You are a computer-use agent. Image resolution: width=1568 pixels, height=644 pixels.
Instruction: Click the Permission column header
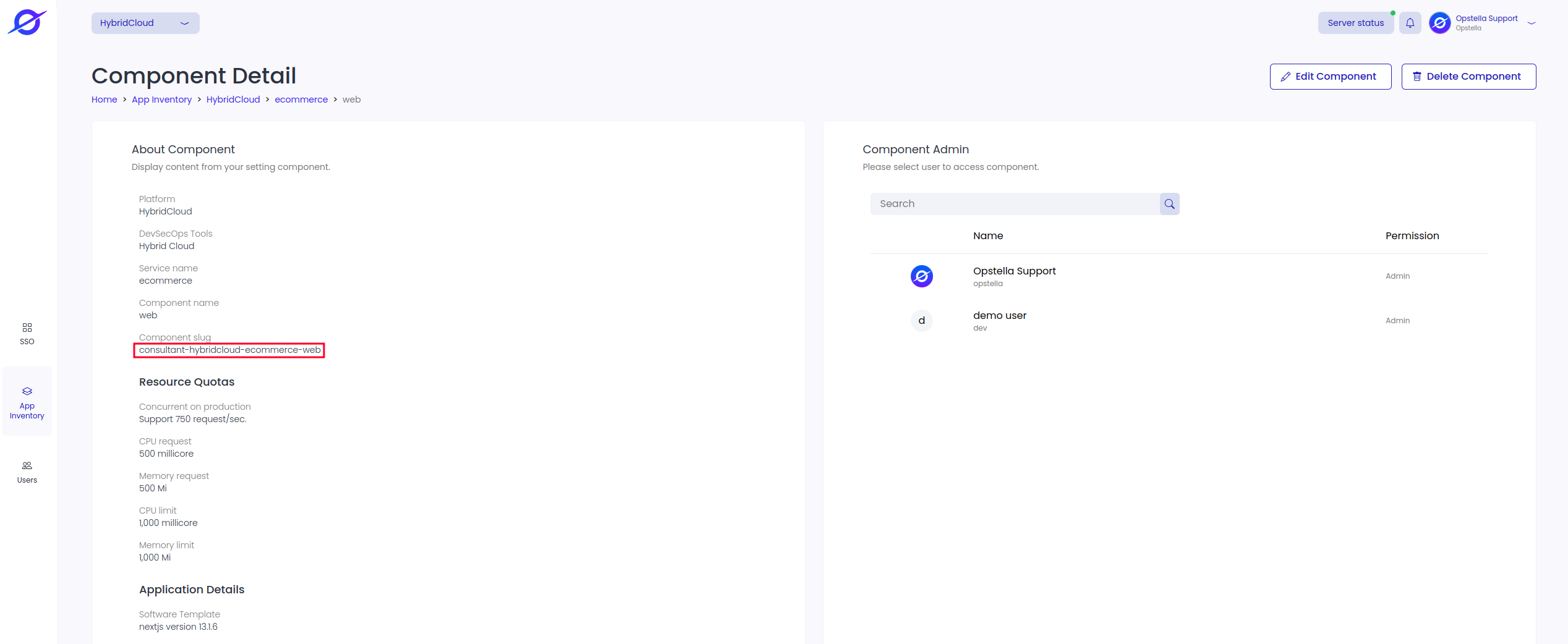(x=1412, y=236)
